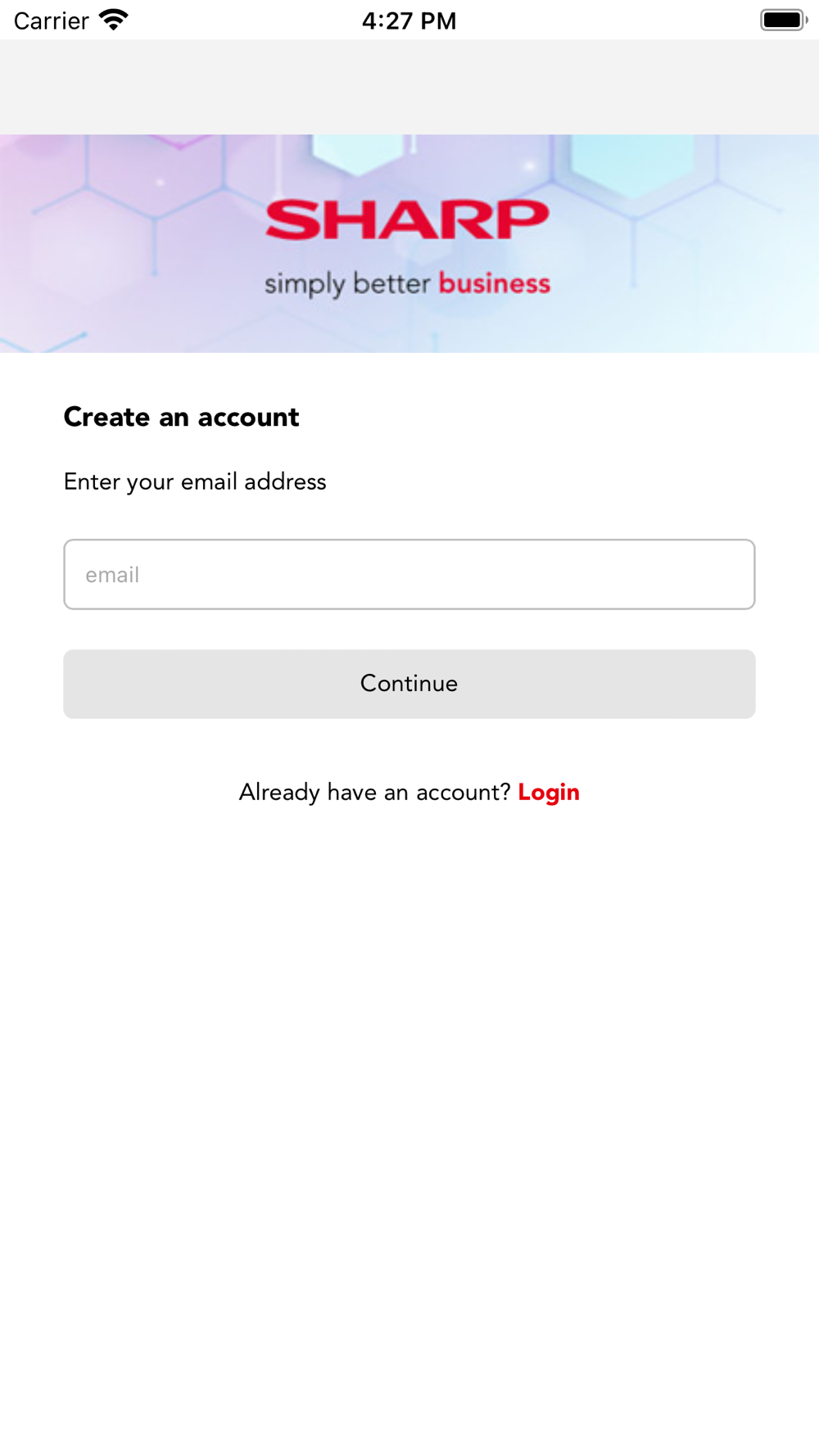Tap the "Already have an account?" text
Viewport: 819px width, 1456px height.
(374, 792)
